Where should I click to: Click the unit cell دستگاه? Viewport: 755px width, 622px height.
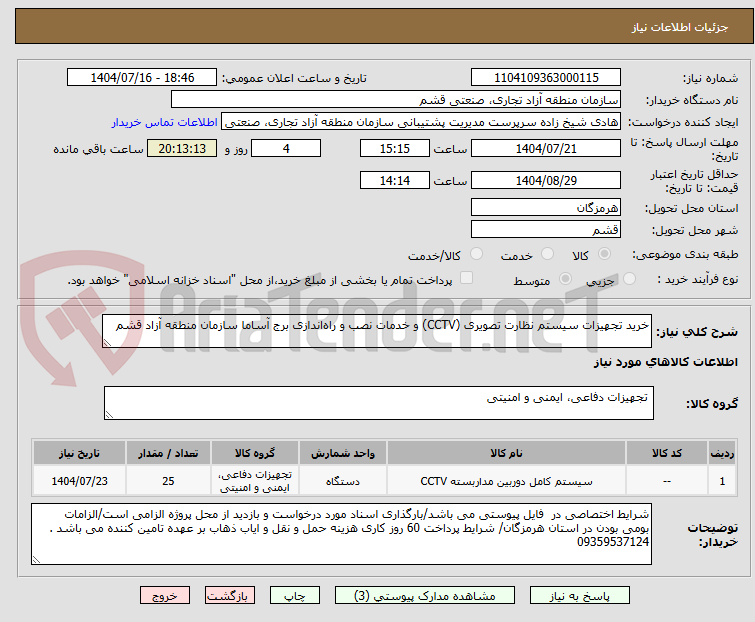point(342,481)
